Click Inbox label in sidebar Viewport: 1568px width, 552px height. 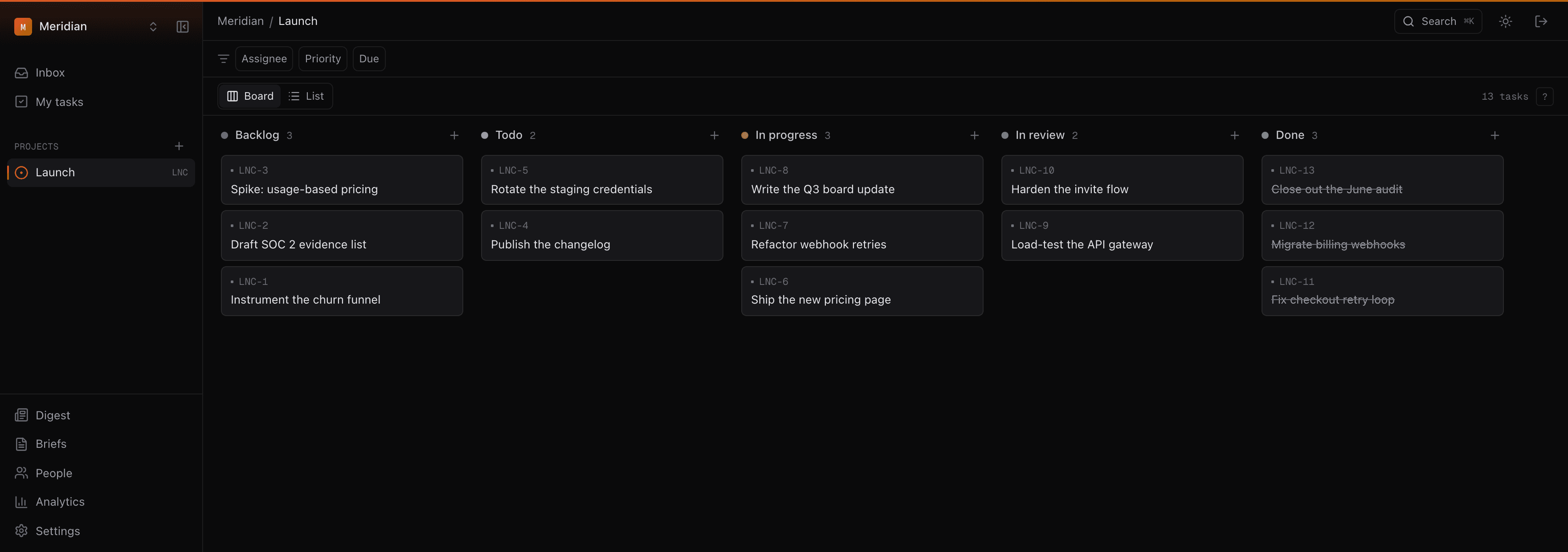tap(50, 73)
